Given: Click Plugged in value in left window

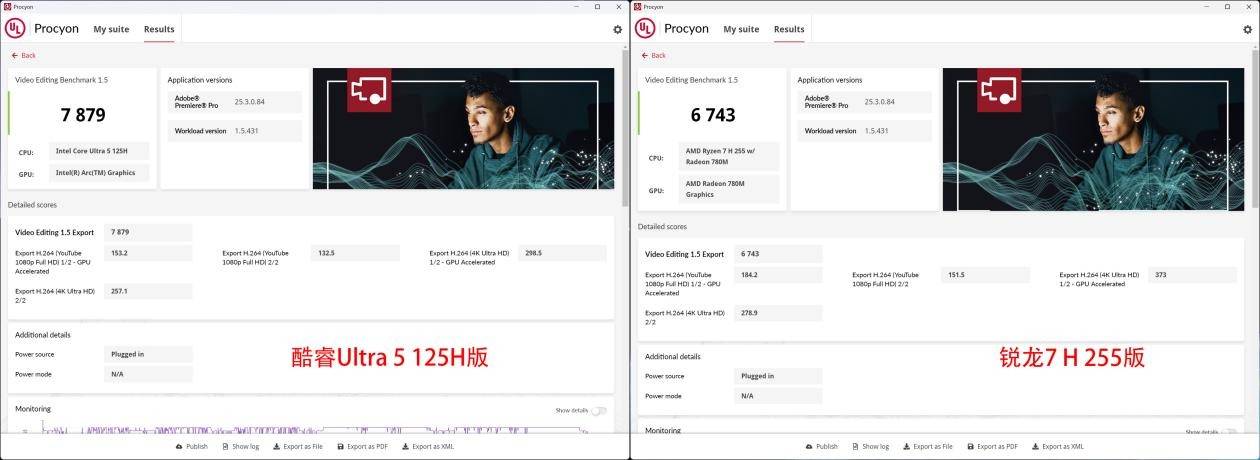Looking at the screenshot, I should point(148,354).
